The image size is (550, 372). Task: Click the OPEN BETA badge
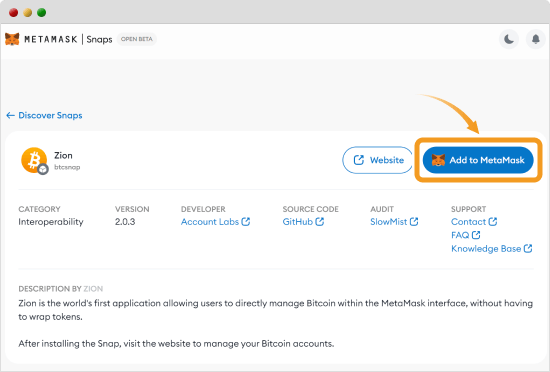coord(137,39)
